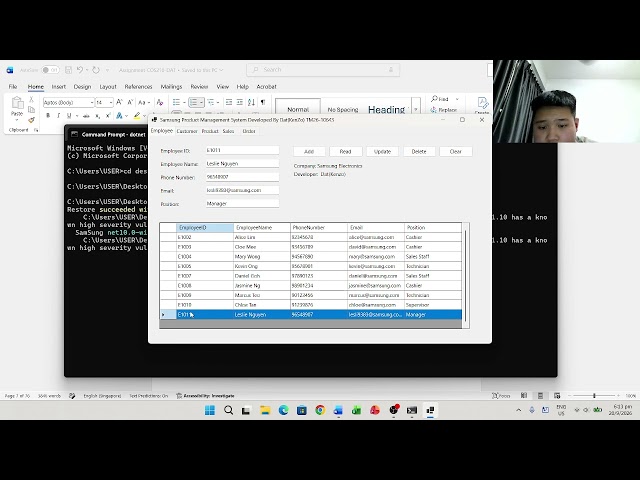Click the Bullets list icon

[176, 102]
